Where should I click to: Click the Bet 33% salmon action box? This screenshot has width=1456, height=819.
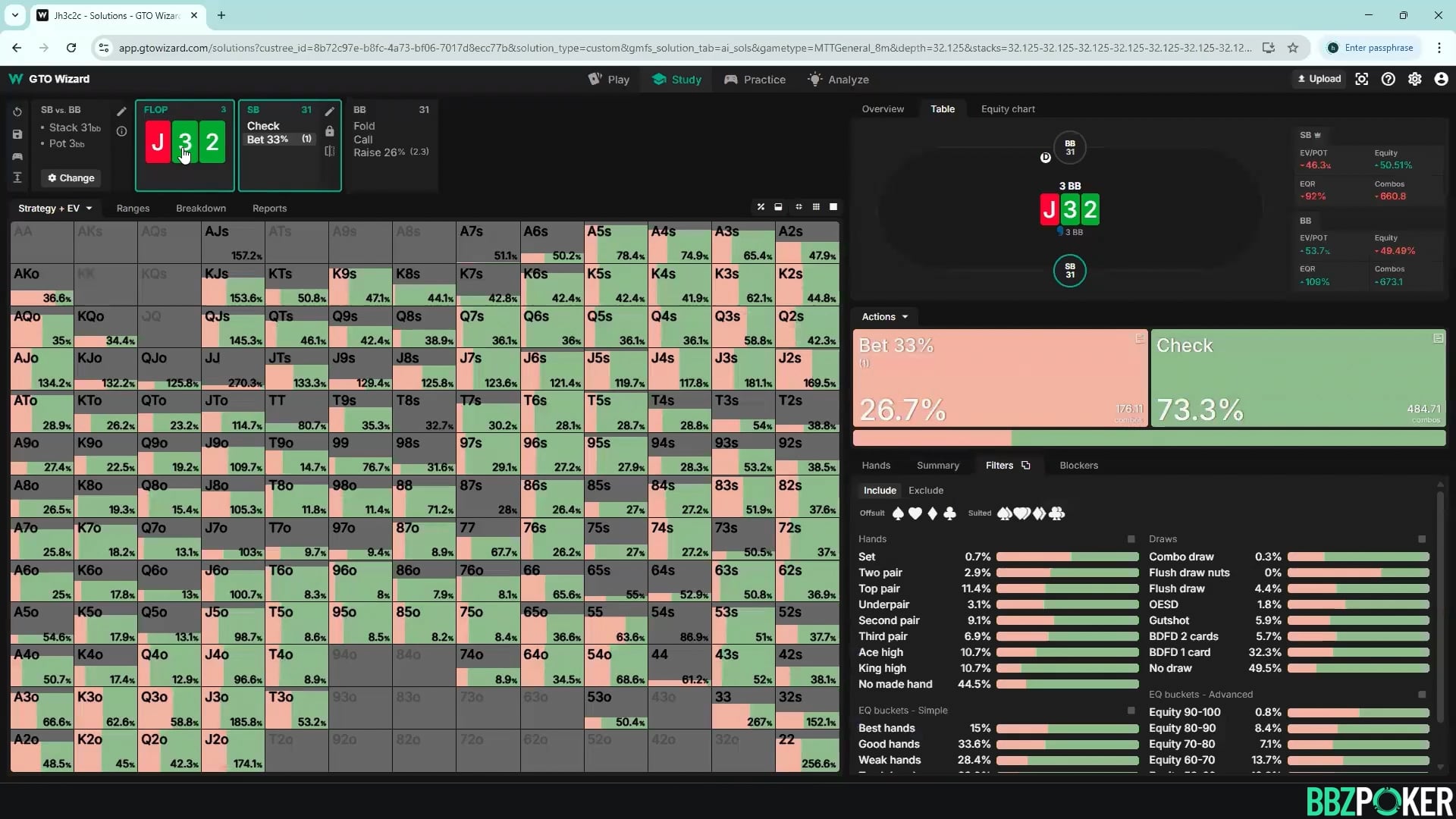999,378
